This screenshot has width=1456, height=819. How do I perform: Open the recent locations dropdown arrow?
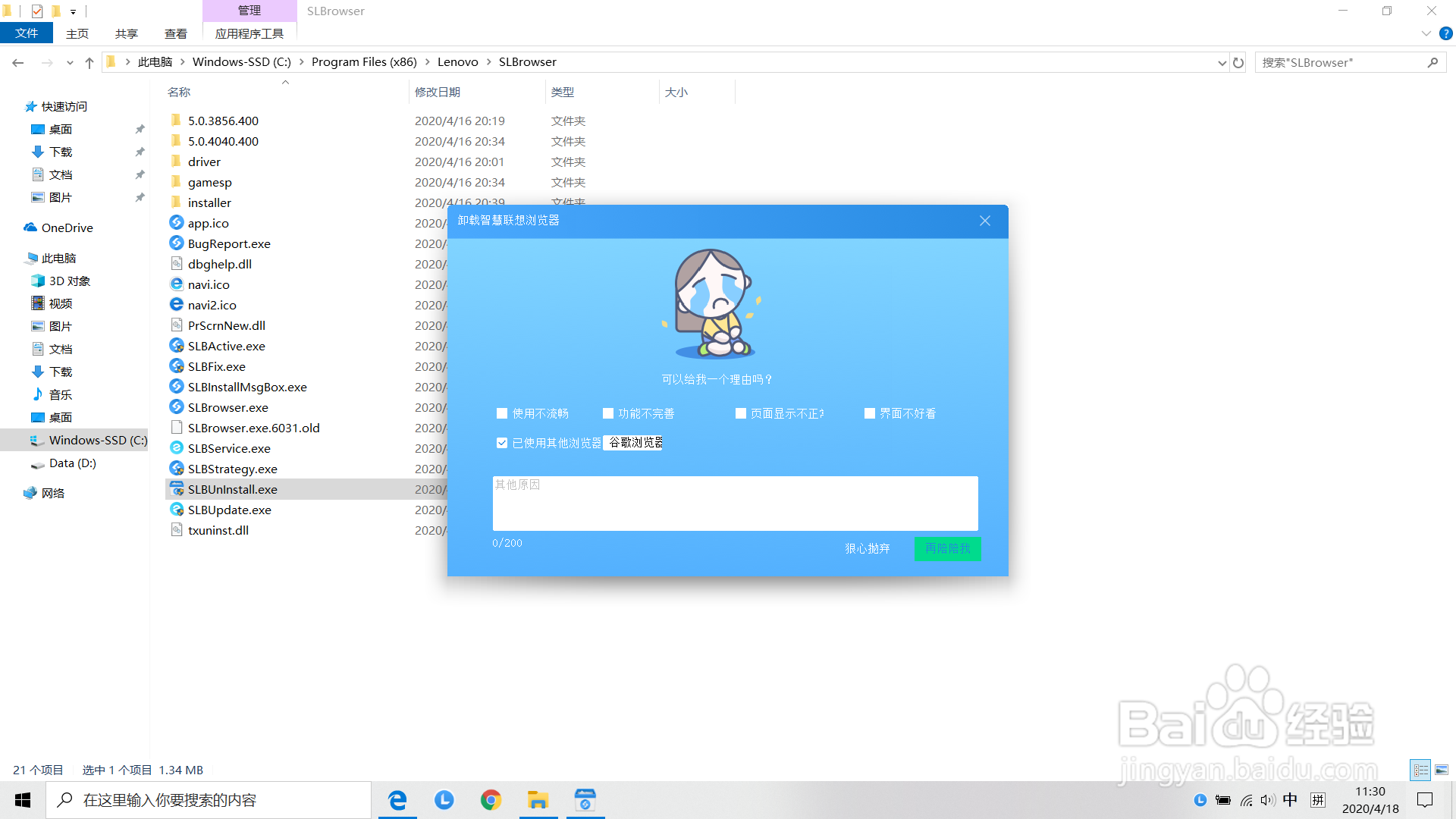point(70,62)
